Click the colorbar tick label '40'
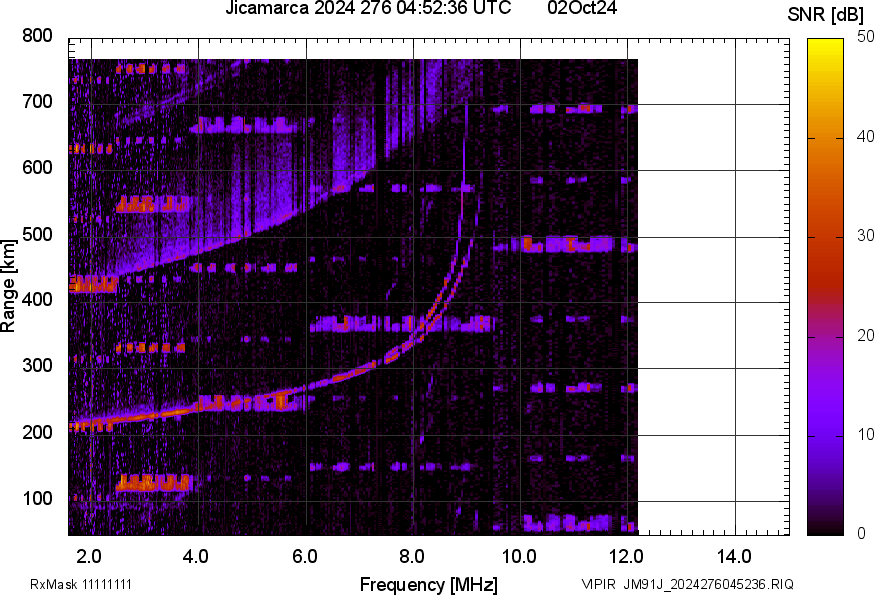 [865, 136]
